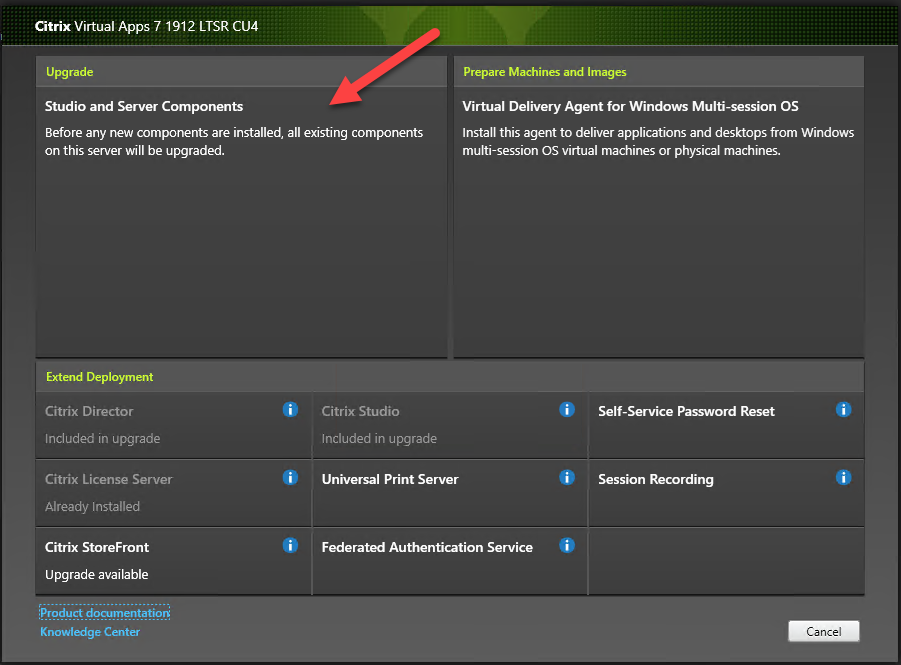901x665 pixels.
Task: Click Citrix Virtual Apps 7 1912 title
Action: click(x=147, y=26)
